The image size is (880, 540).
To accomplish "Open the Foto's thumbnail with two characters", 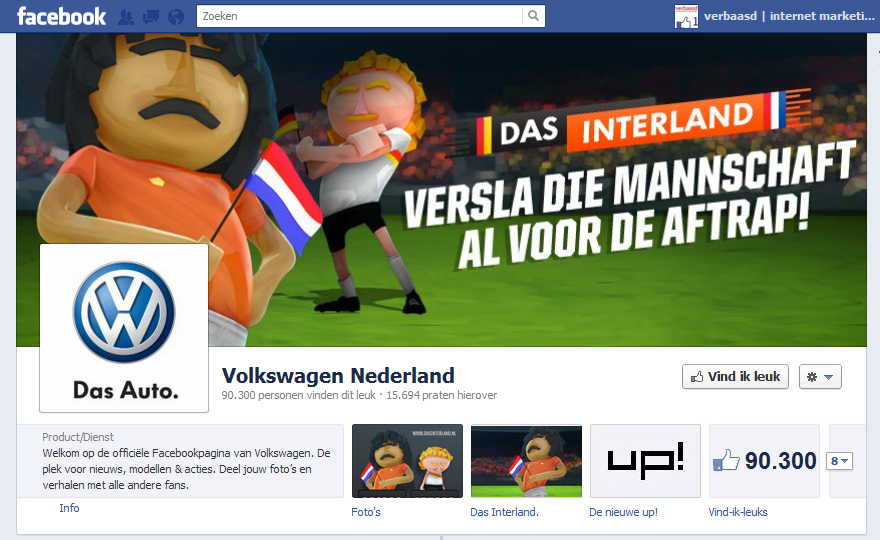I will pyautogui.click(x=407, y=461).
